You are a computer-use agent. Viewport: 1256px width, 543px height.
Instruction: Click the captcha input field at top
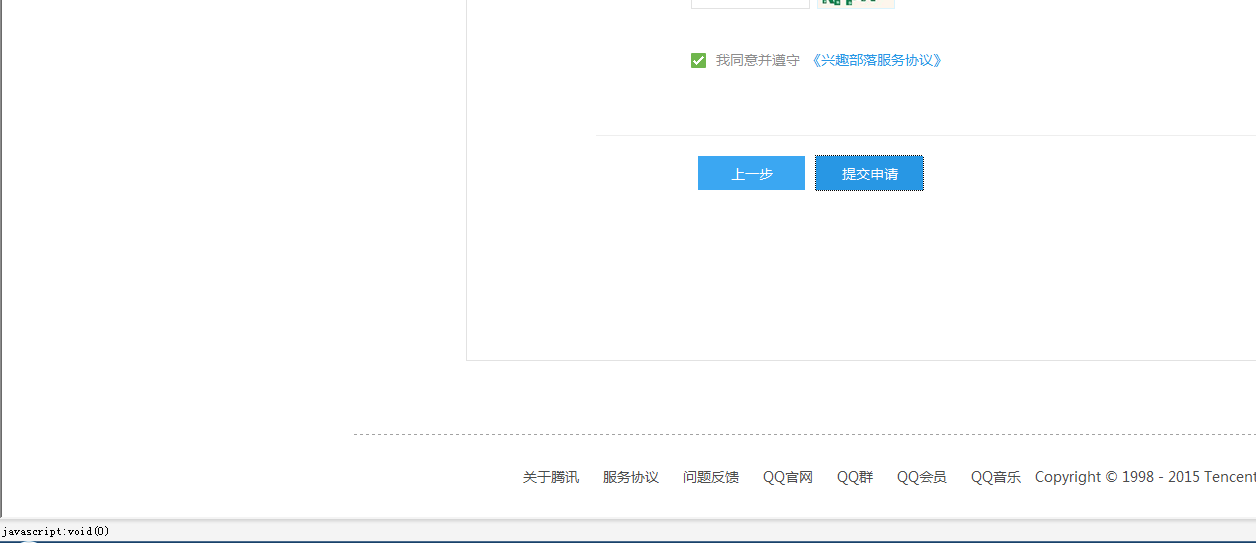pos(750,4)
